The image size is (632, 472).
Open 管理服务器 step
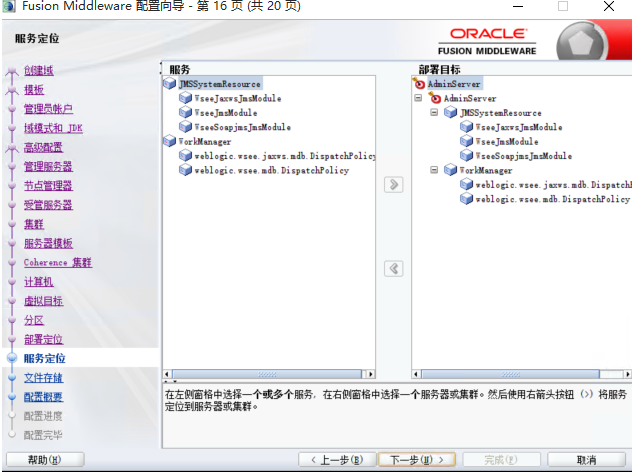pos(48,166)
